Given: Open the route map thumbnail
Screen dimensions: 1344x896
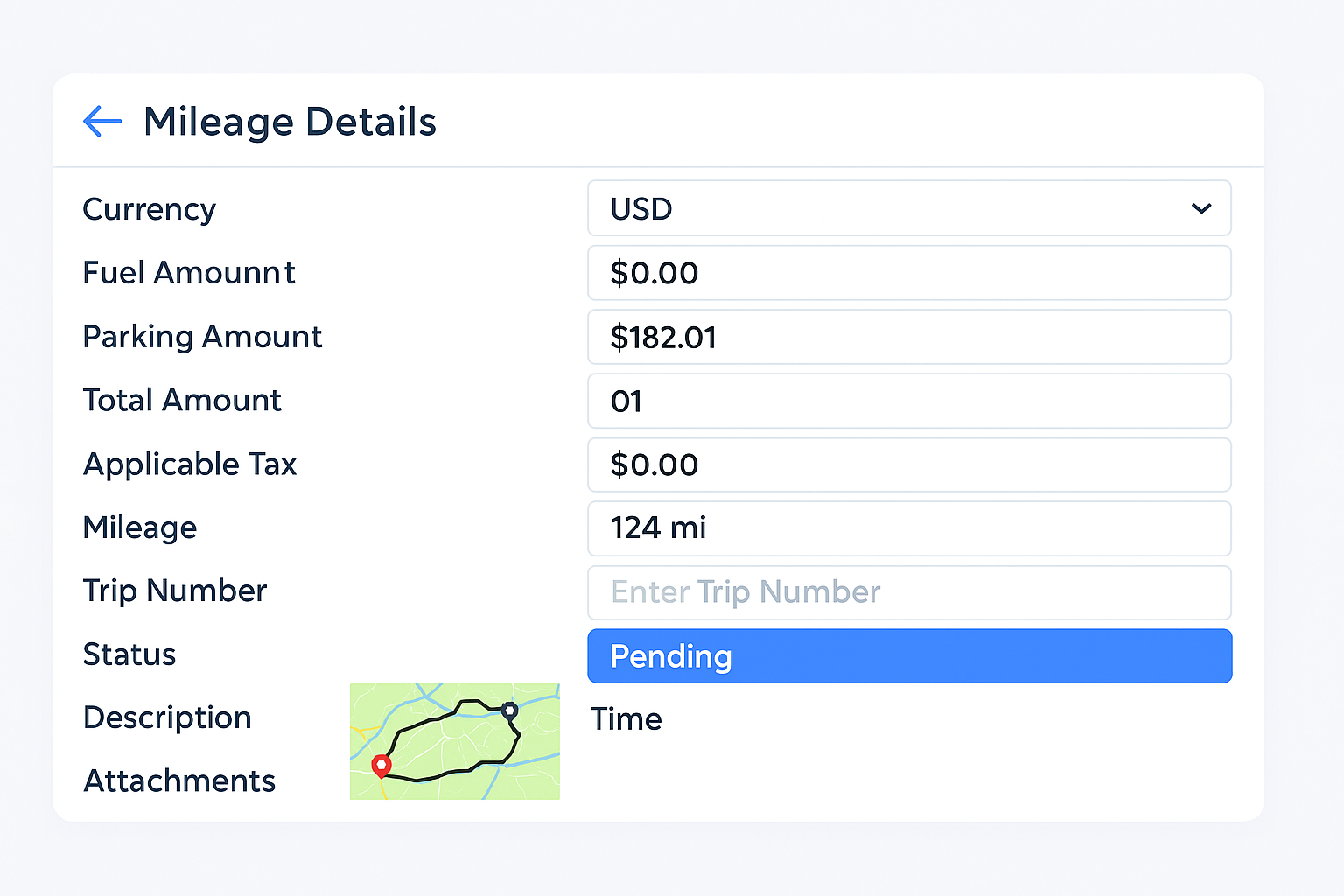Looking at the screenshot, I should click(x=454, y=741).
